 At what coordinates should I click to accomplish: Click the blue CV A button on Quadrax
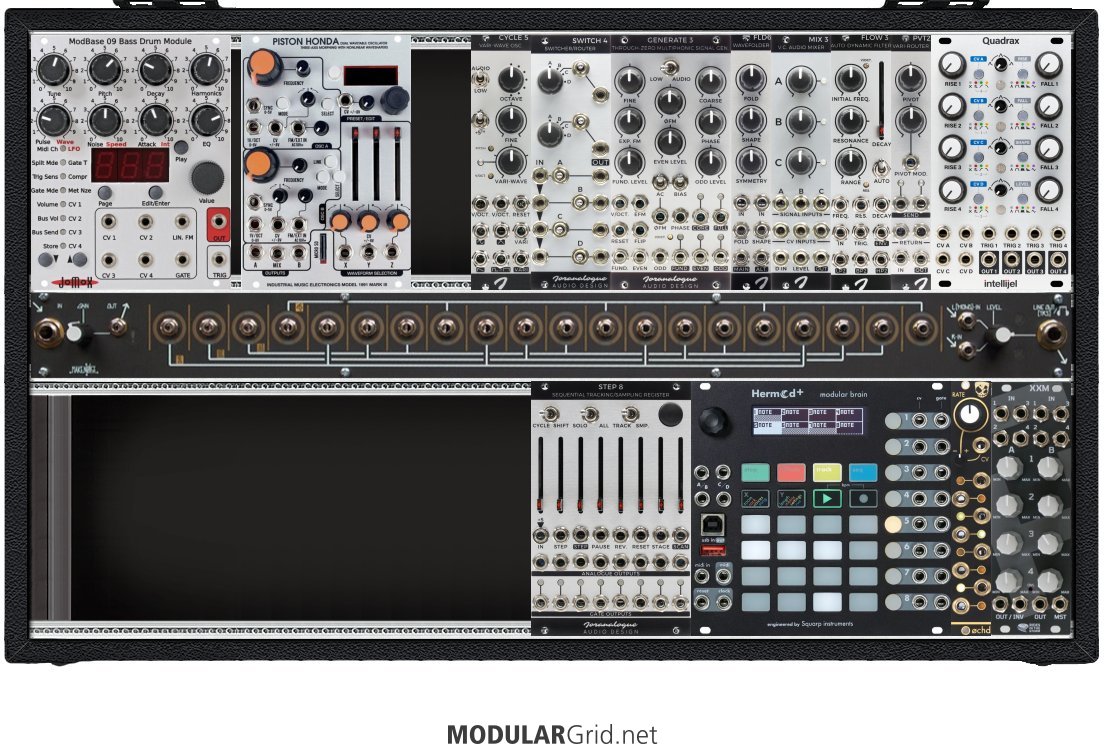point(978,59)
